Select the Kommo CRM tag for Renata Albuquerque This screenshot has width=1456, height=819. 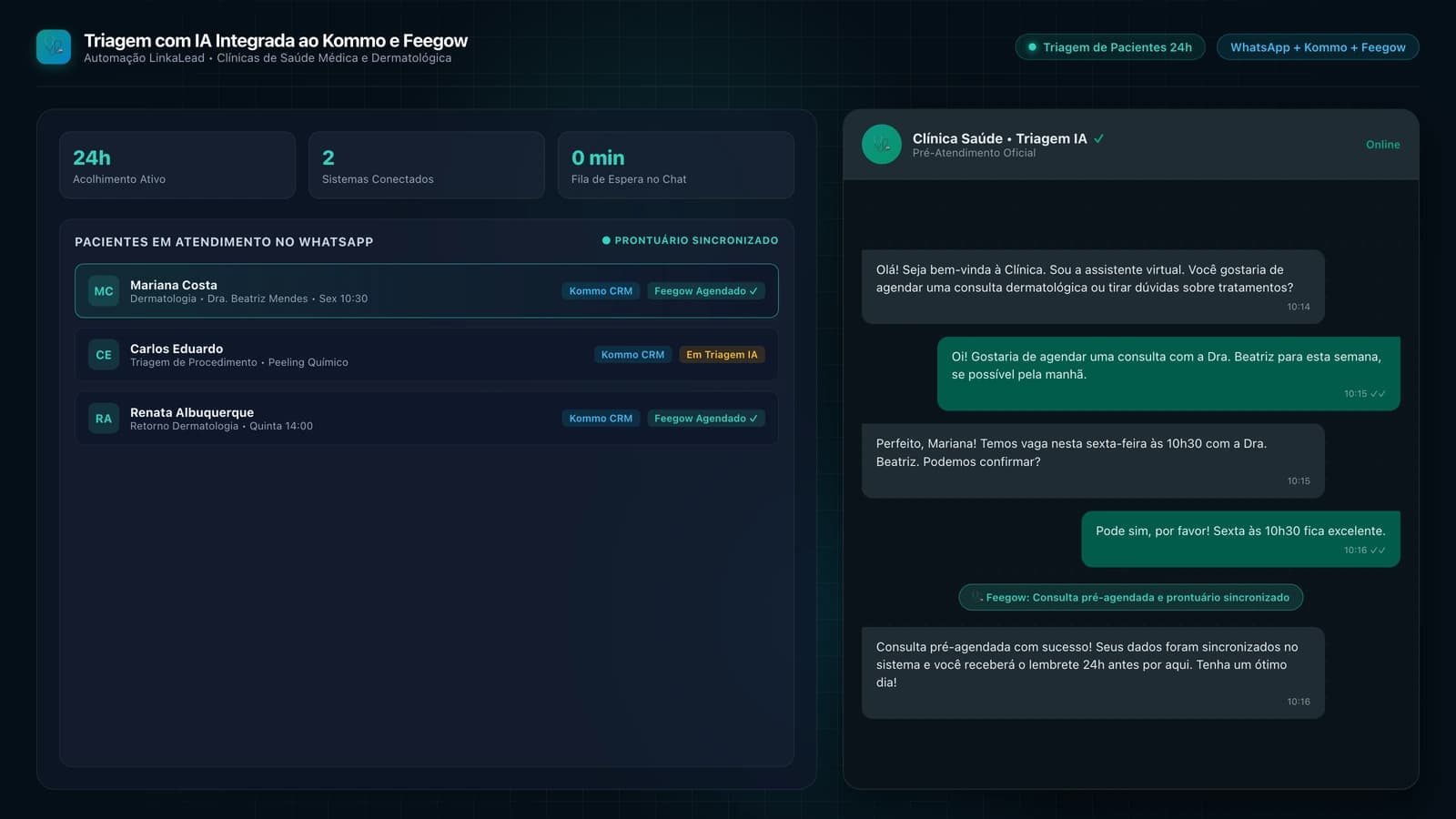(601, 419)
